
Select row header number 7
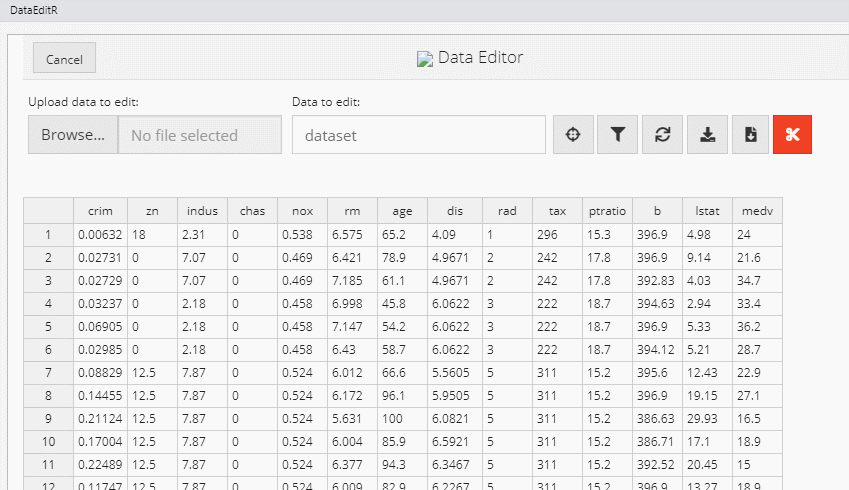(48, 373)
